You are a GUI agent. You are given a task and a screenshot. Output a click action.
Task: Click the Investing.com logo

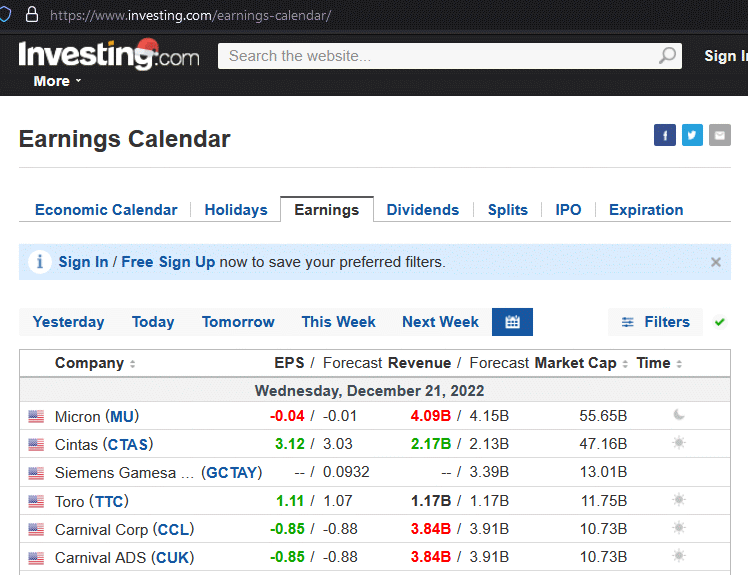[109, 54]
